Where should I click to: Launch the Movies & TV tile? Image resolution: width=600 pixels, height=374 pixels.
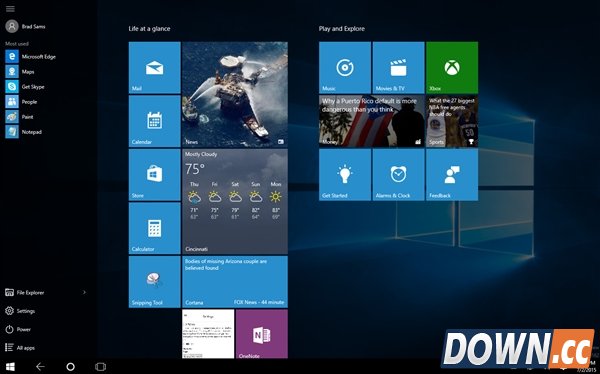point(398,67)
